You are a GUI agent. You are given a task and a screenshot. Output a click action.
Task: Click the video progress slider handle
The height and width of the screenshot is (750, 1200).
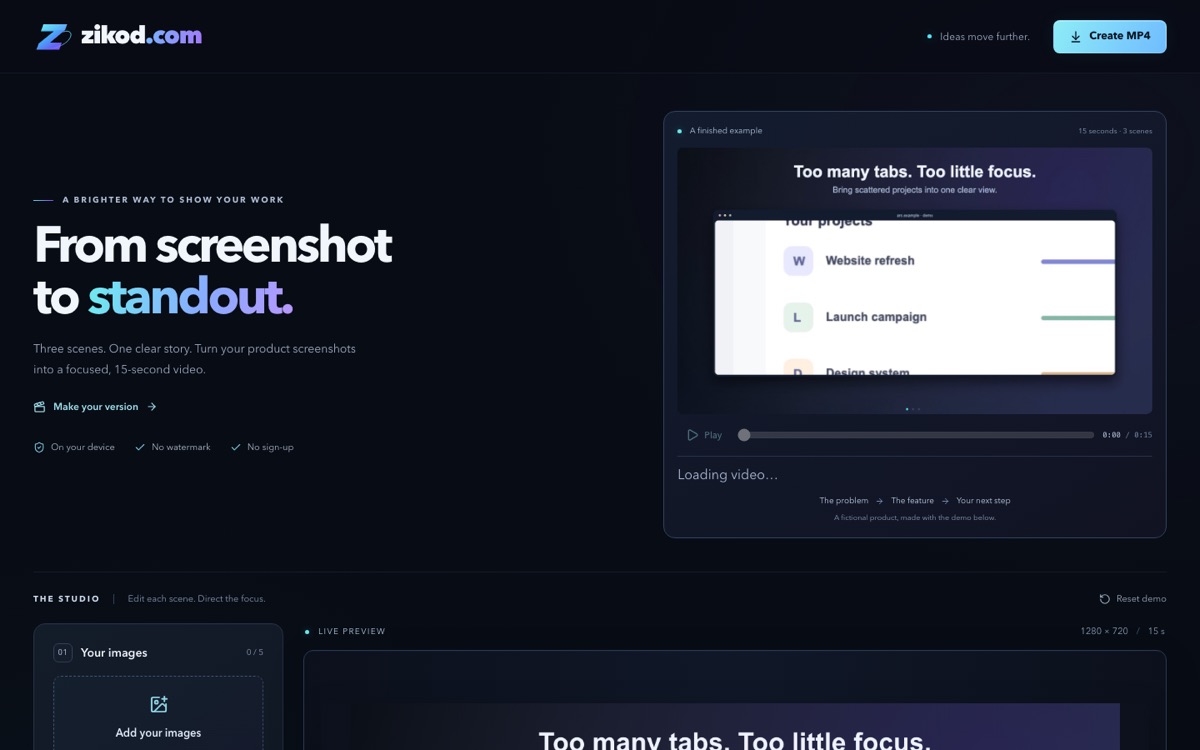click(x=744, y=435)
